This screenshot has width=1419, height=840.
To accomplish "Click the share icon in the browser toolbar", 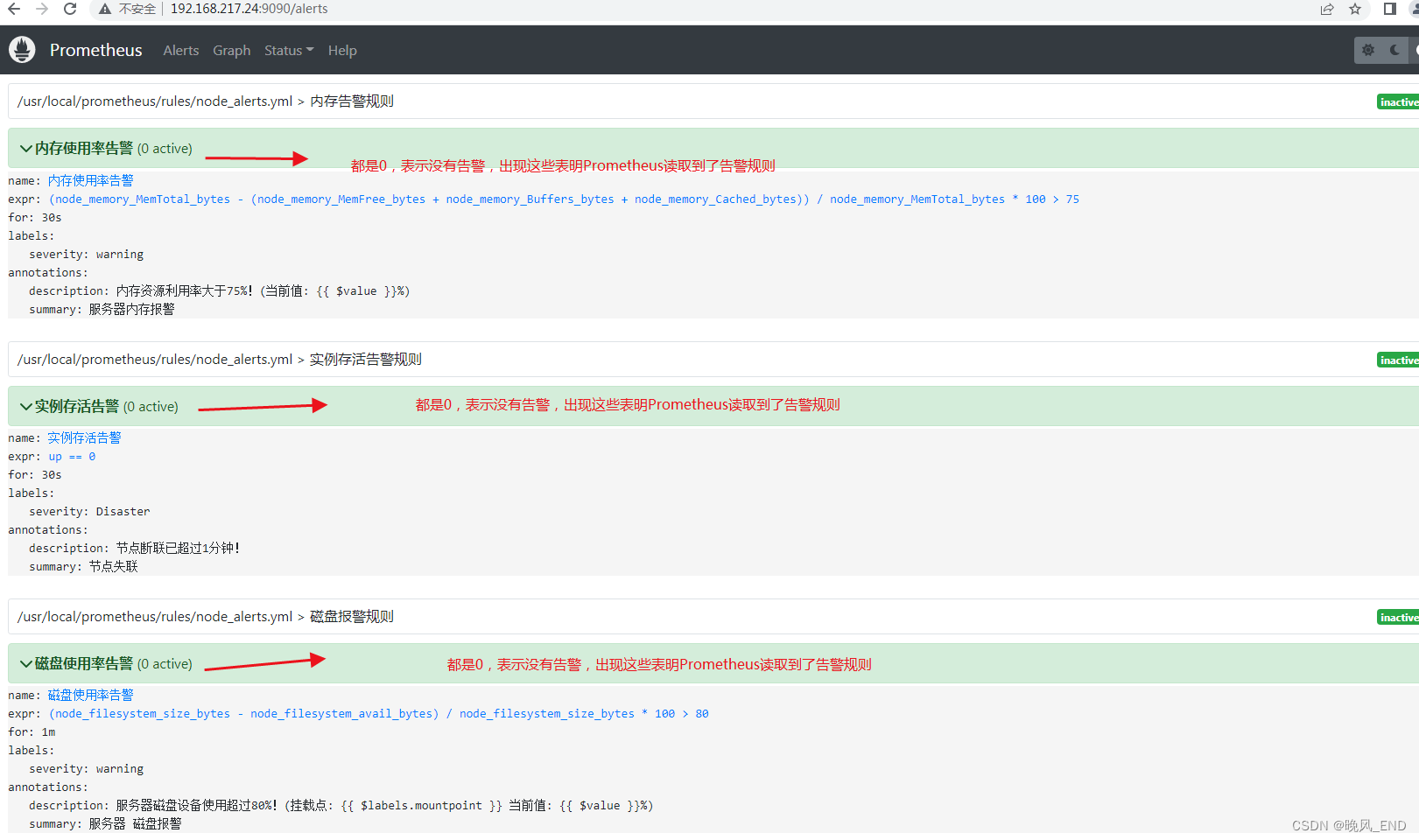I will [x=1326, y=9].
